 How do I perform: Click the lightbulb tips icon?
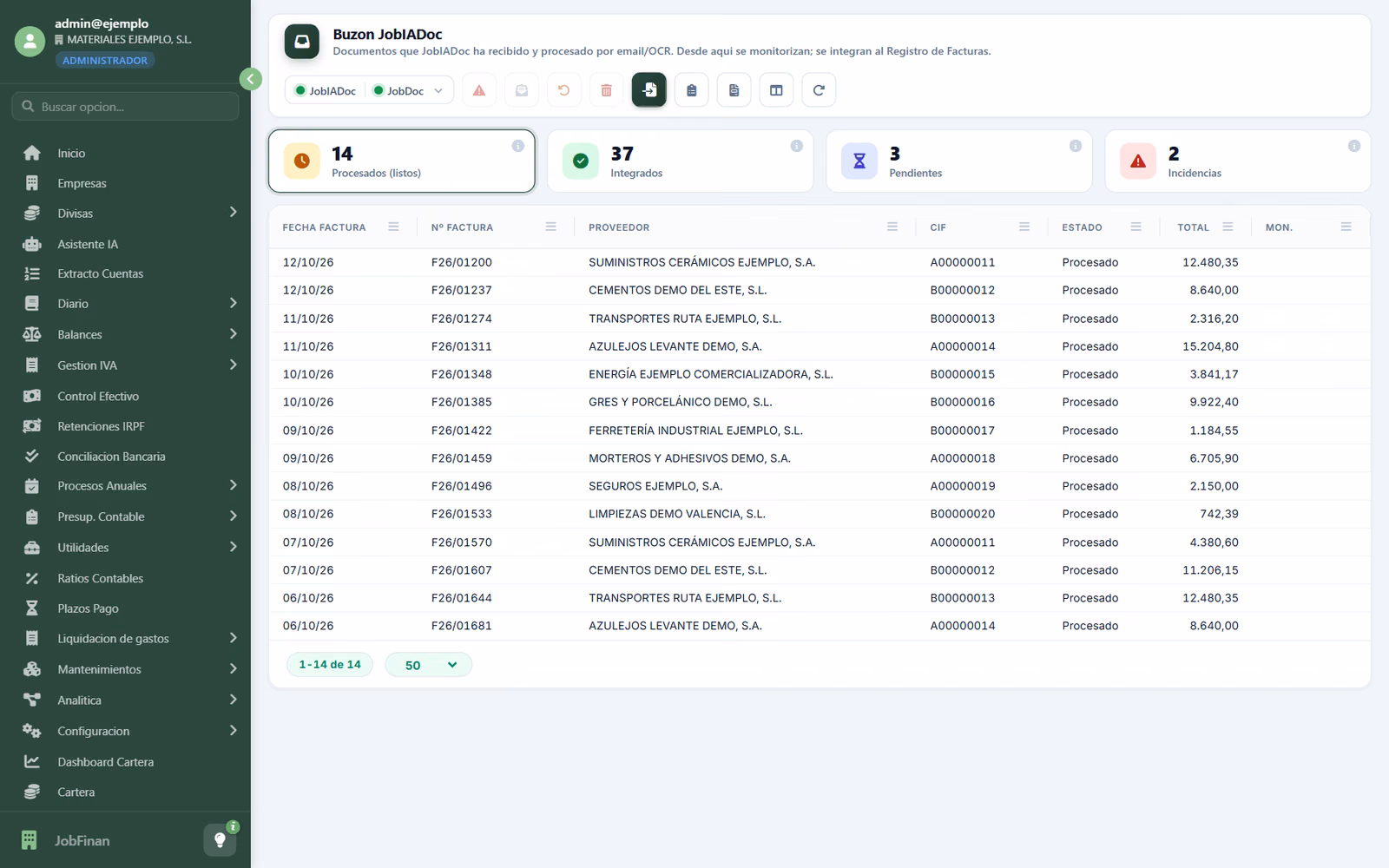click(220, 840)
